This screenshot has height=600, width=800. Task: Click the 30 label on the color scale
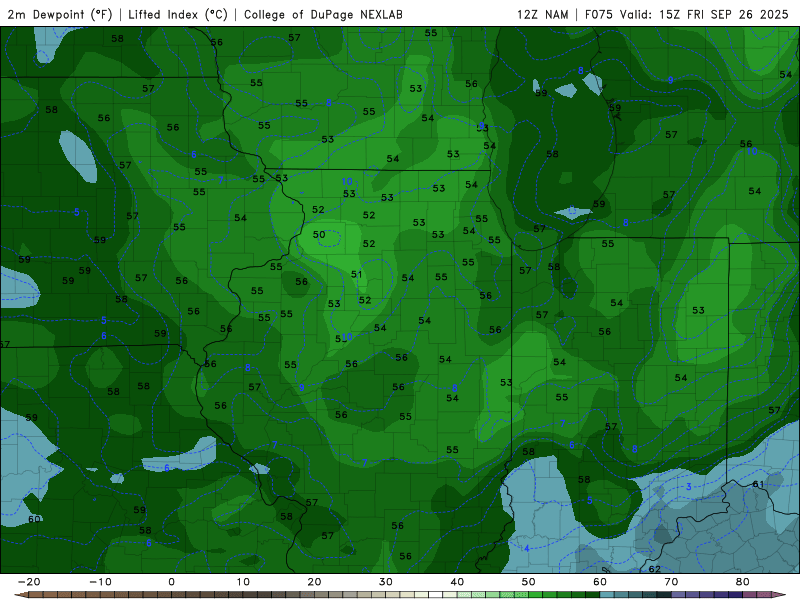386,582
